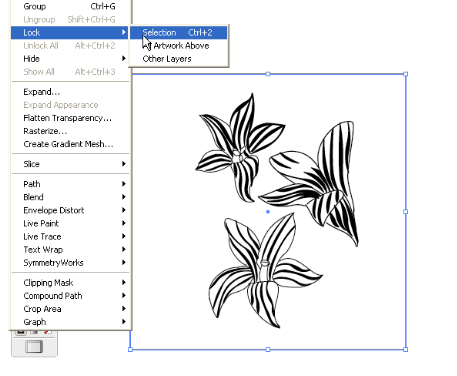Expand the Text Wrap submenu
This screenshot has width=457, height=376.
[70, 249]
